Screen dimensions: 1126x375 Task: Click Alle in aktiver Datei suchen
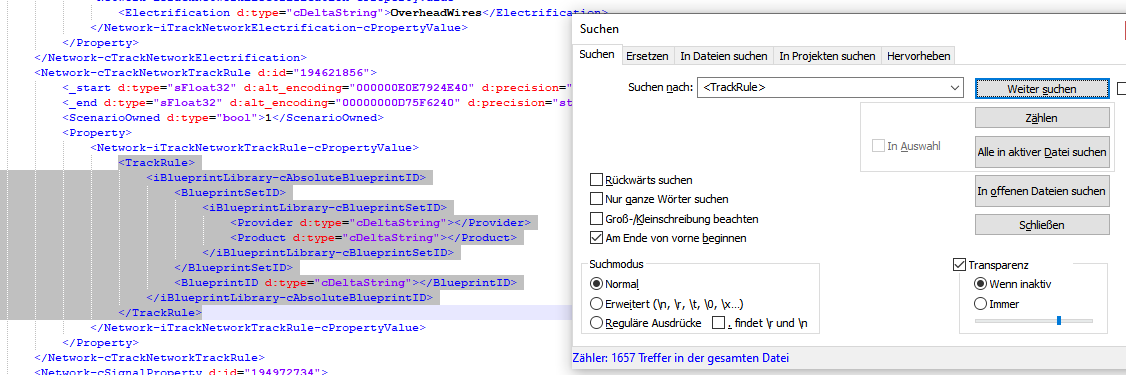pyautogui.click(x=1041, y=152)
